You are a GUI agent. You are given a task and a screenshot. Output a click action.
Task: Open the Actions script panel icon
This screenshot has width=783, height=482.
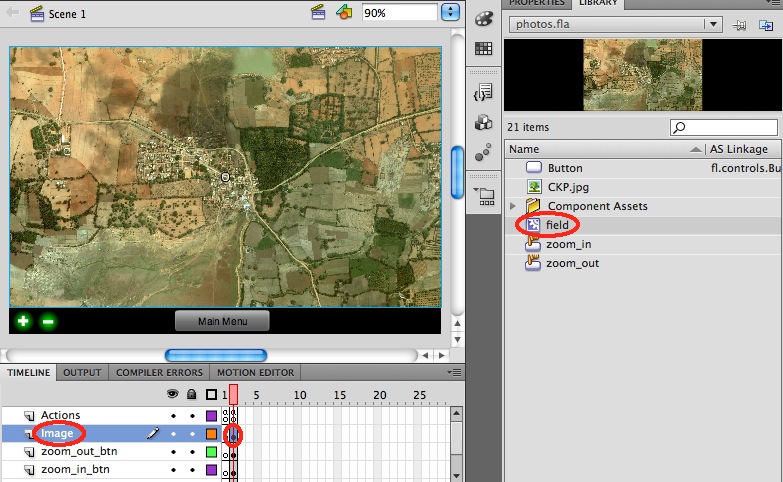tap(483, 92)
